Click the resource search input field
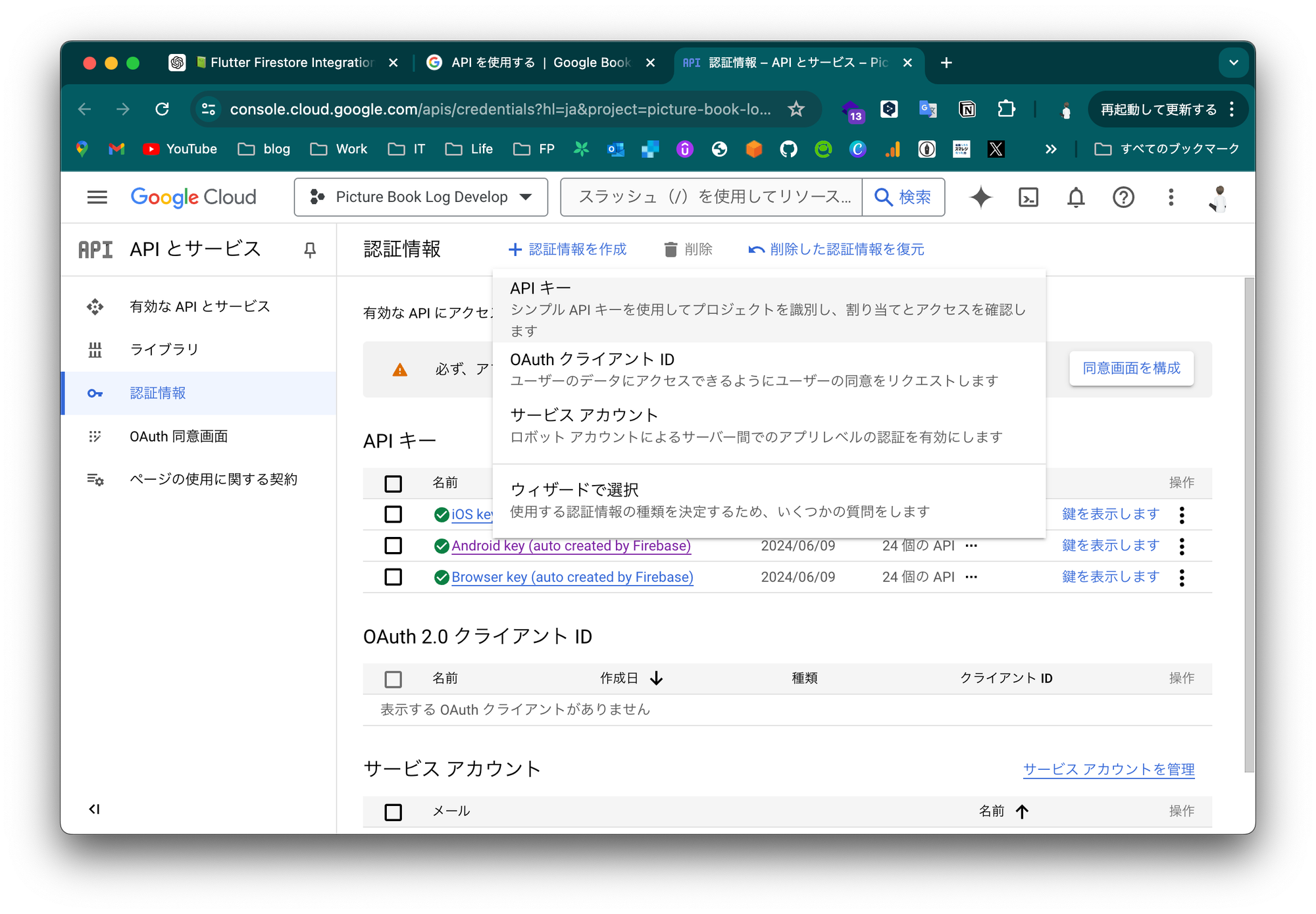 tap(711, 197)
